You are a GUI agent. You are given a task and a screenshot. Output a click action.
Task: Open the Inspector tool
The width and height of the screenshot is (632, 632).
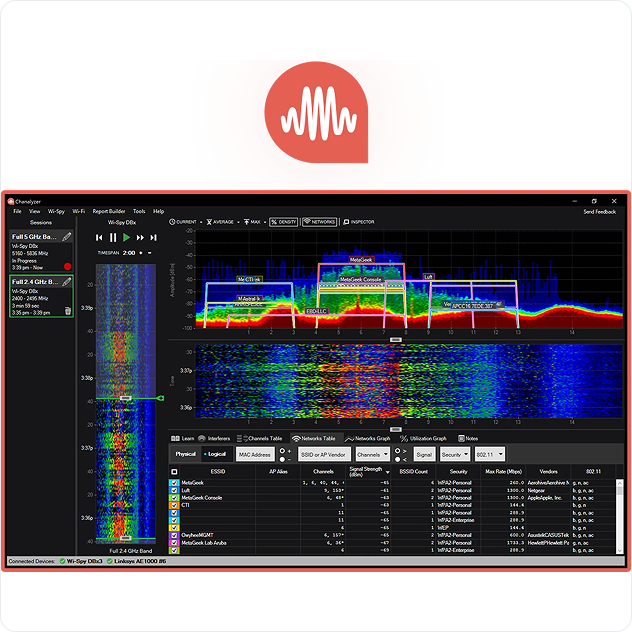point(359,222)
